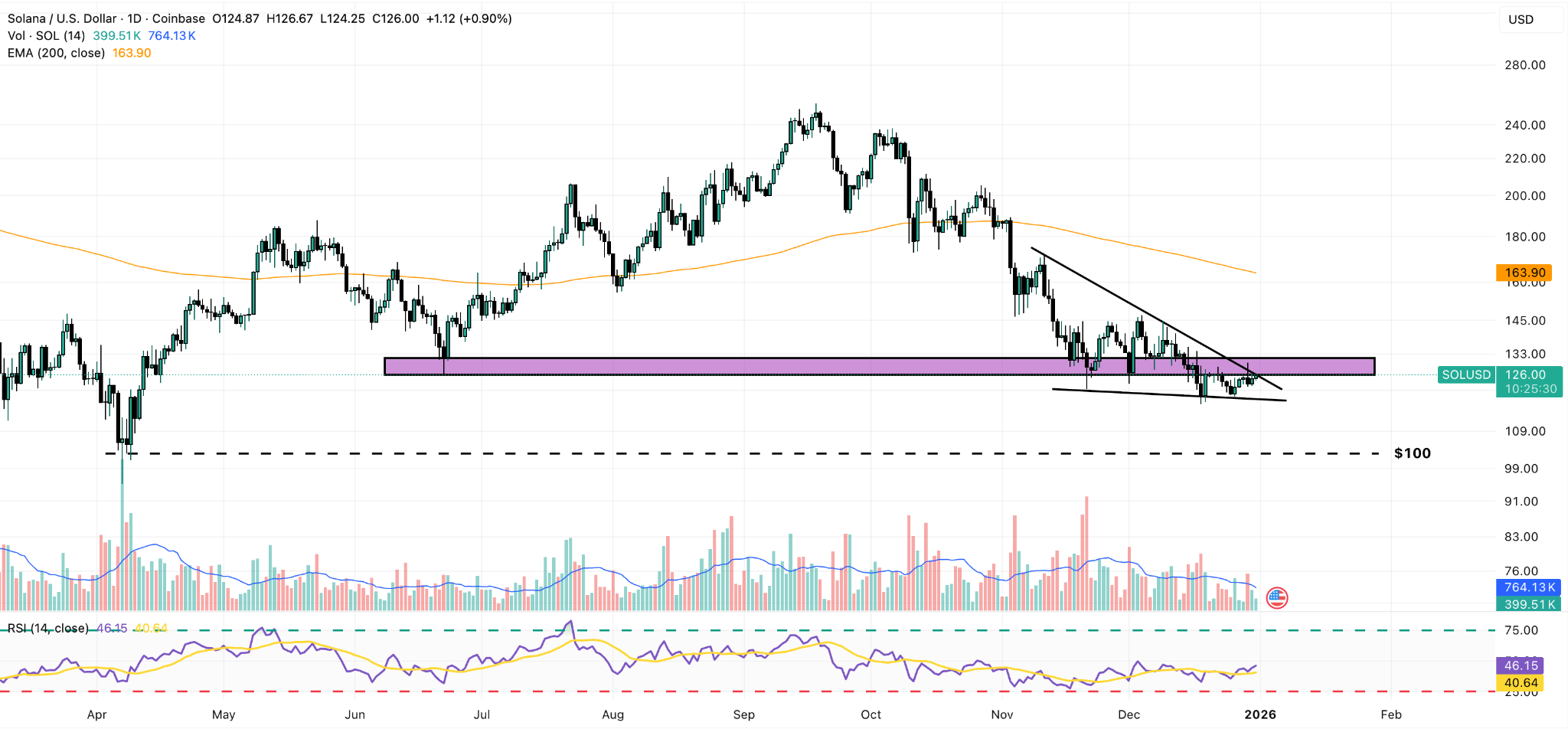Click the Feb date axis label
1568x729 pixels.
pyautogui.click(x=1391, y=714)
